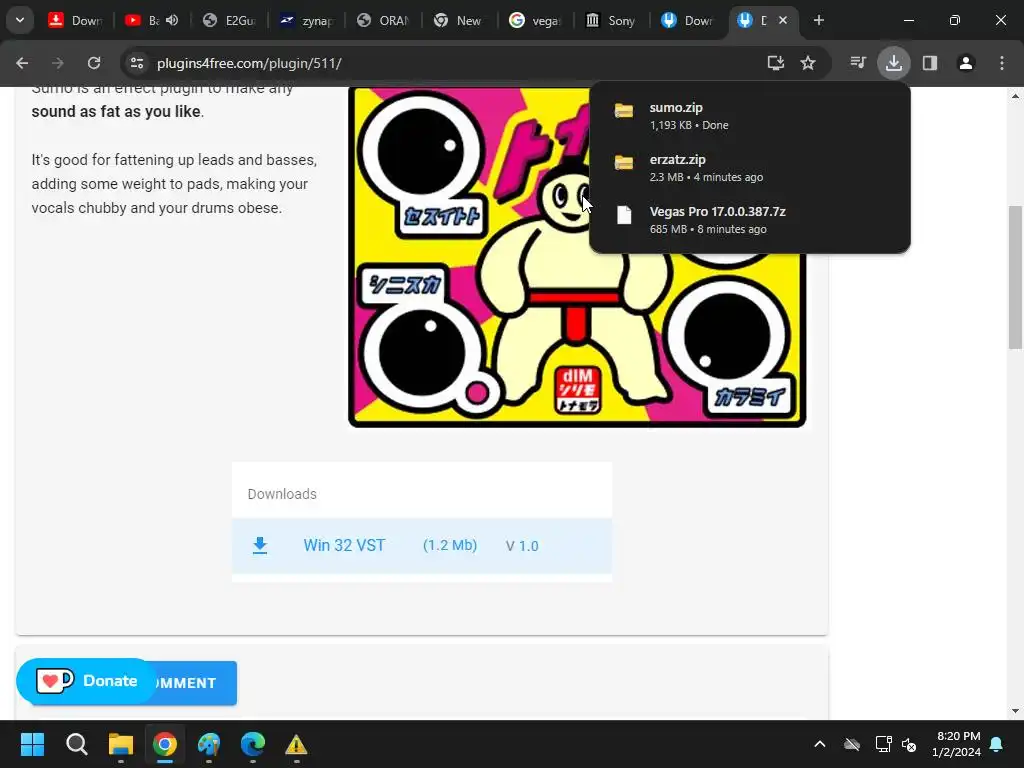Open erzatz.zip from downloads popup
Viewport: 1024px width, 768px height.
pos(750,168)
